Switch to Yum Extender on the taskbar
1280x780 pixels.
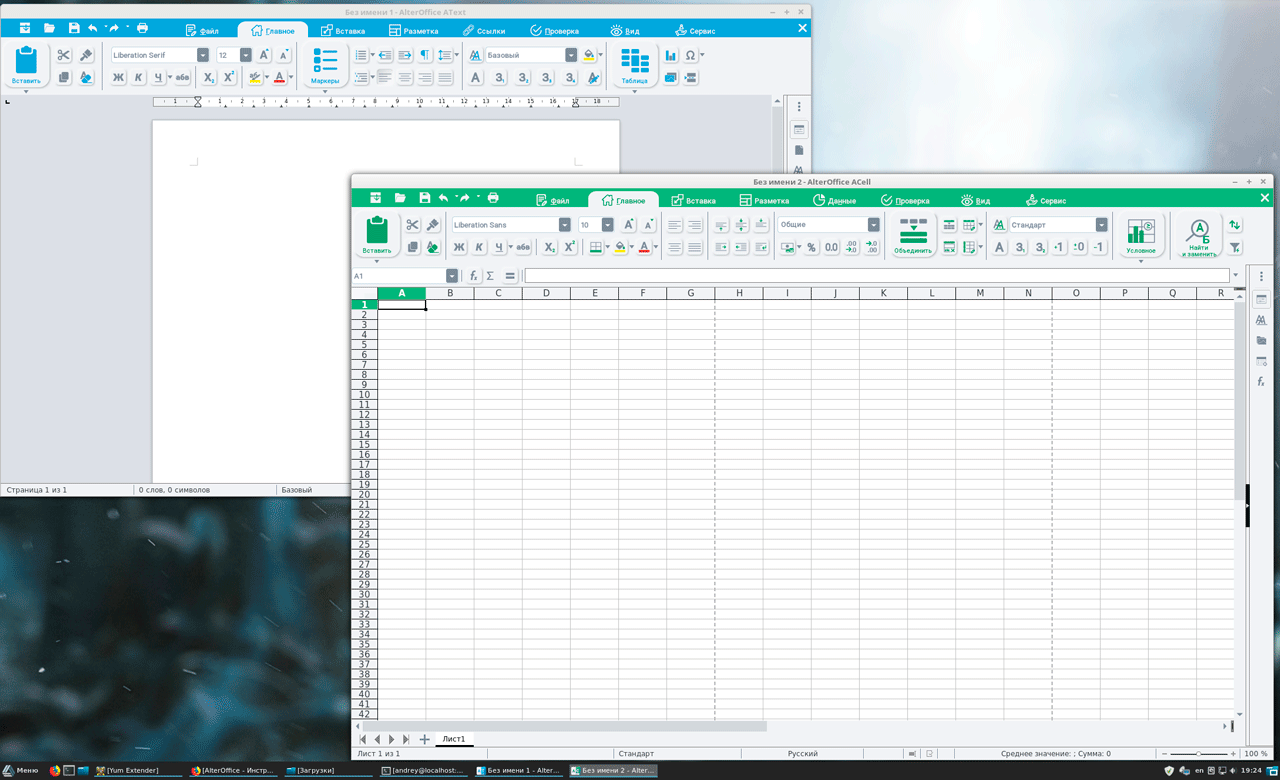138,771
